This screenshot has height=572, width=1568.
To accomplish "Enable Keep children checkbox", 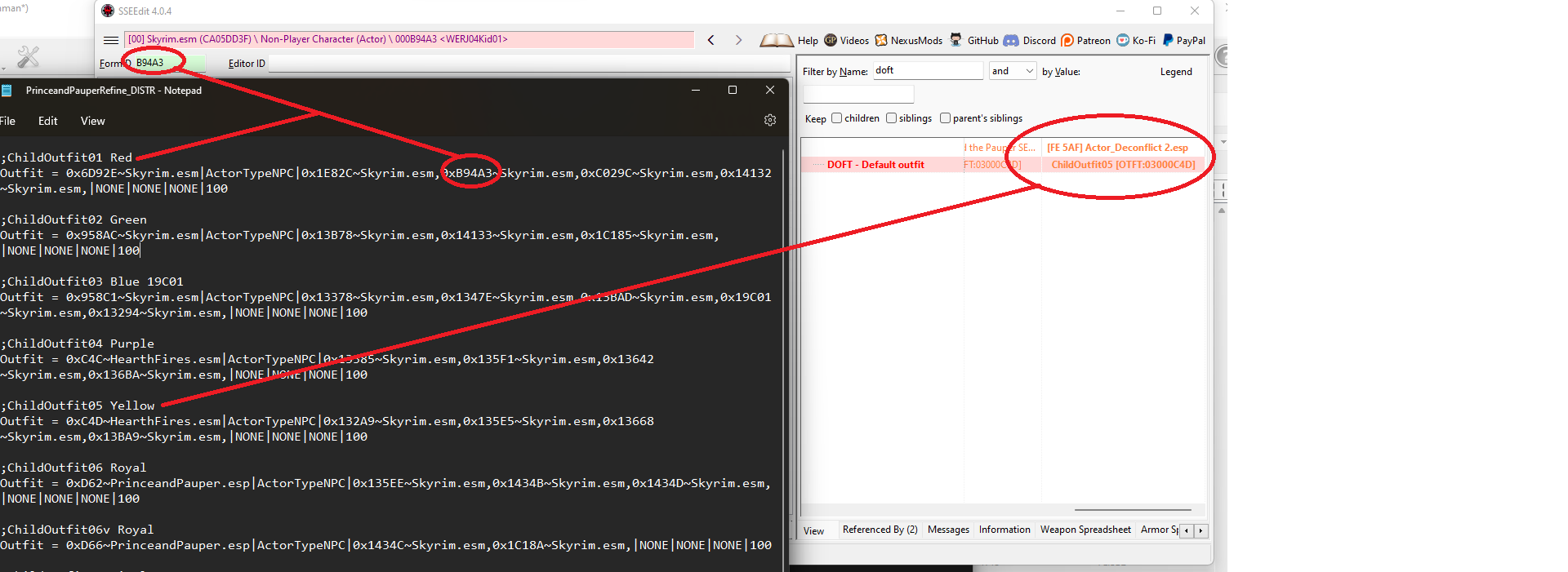I will point(836,118).
